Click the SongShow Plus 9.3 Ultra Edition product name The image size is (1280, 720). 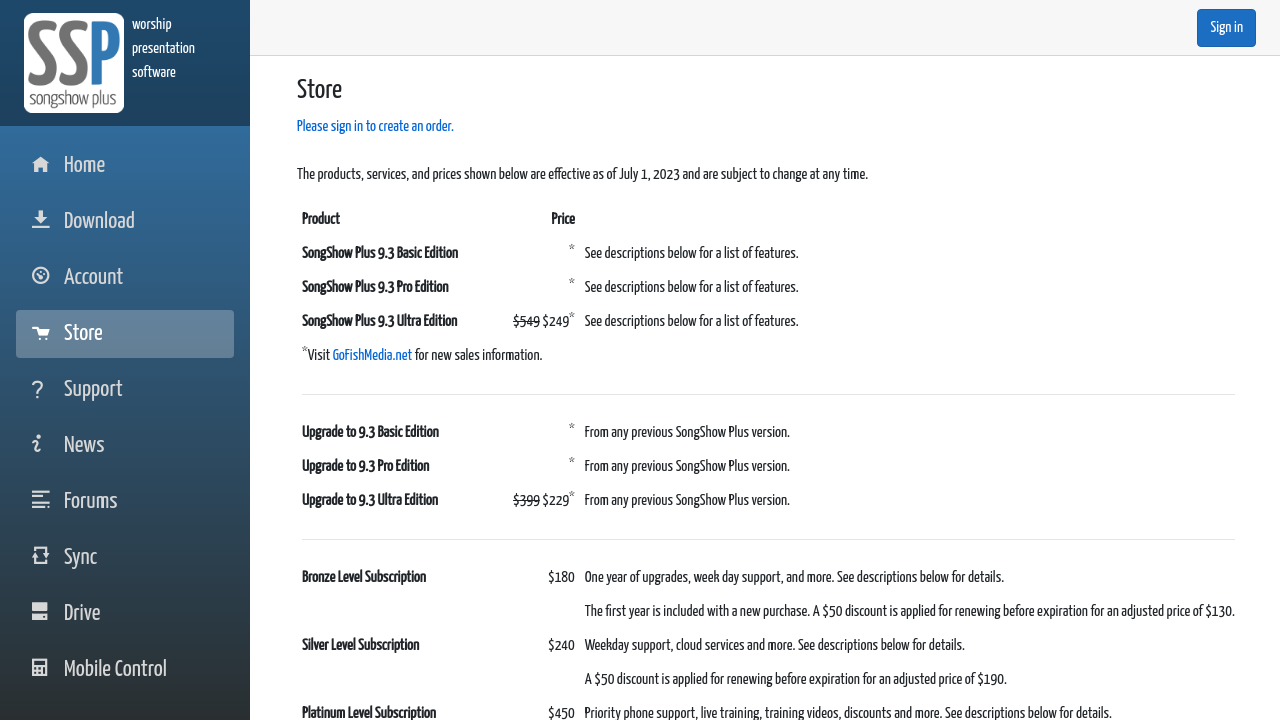pos(380,321)
